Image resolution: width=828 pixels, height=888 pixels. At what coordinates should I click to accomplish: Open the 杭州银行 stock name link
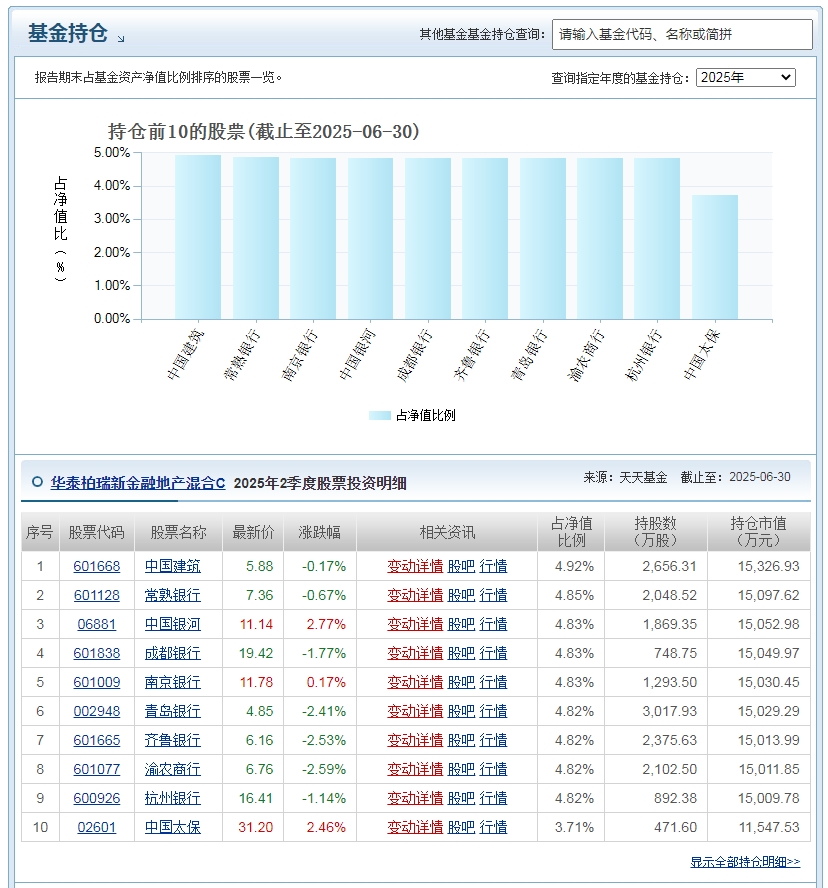coord(173,798)
